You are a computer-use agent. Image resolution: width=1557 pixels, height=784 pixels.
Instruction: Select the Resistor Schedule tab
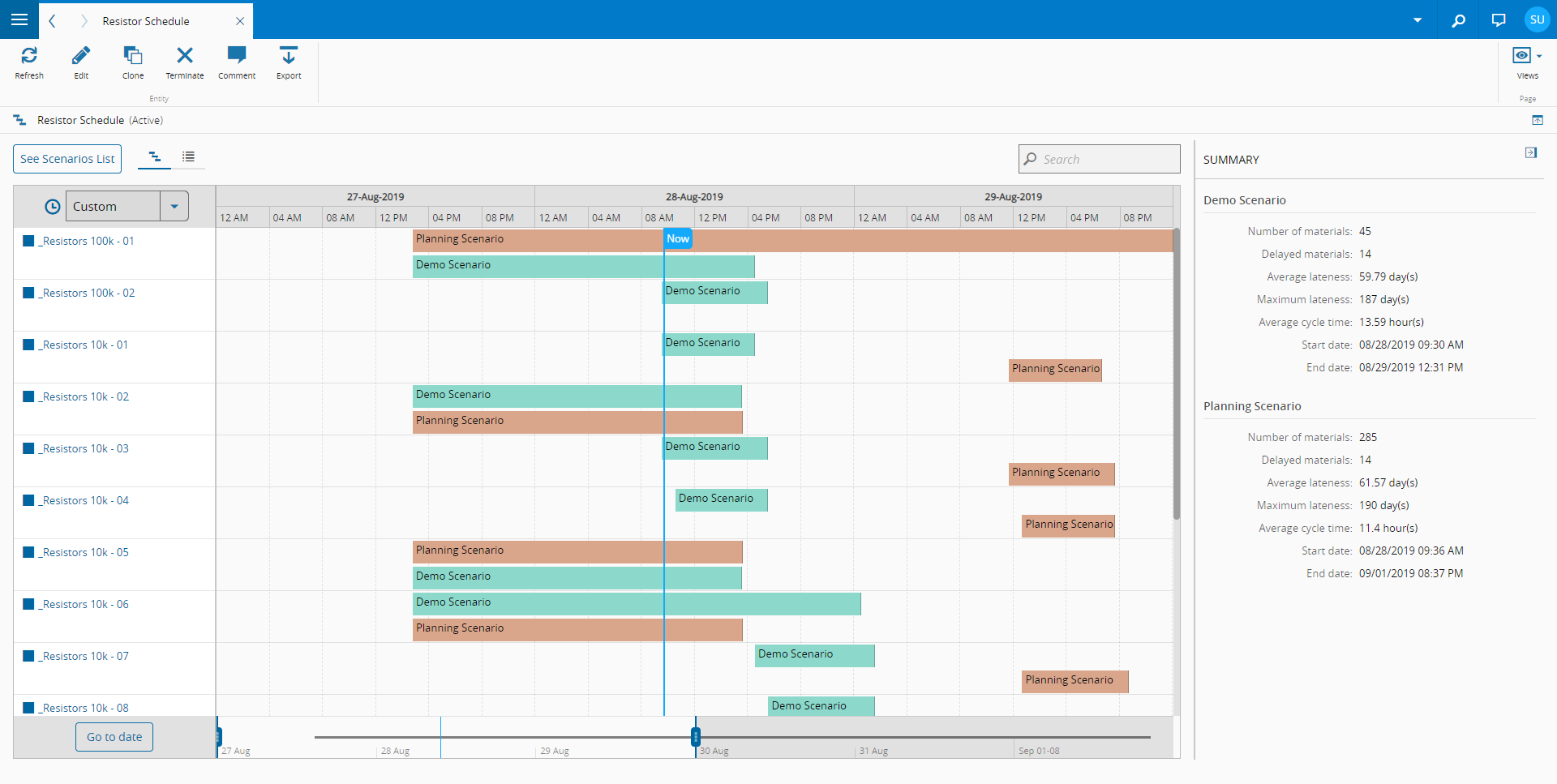pos(146,21)
